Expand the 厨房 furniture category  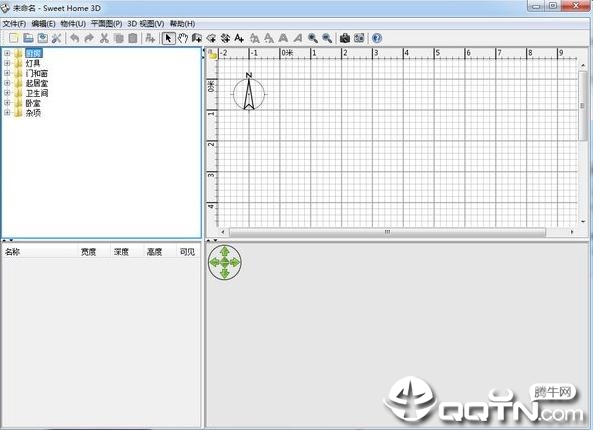point(7,53)
